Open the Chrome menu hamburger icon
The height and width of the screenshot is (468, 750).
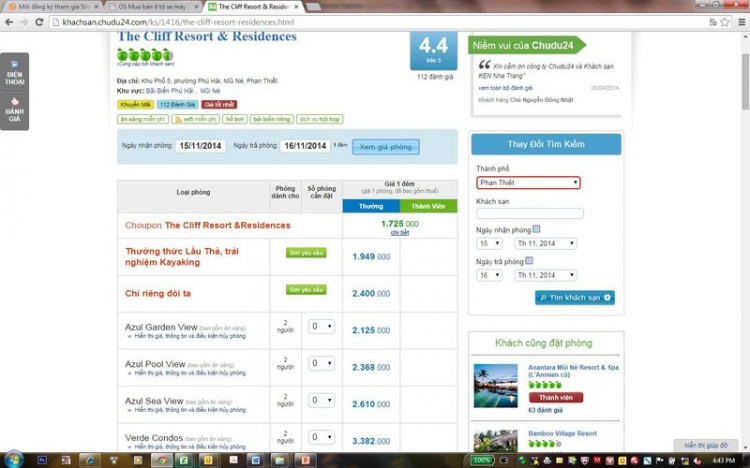click(x=741, y=22)
